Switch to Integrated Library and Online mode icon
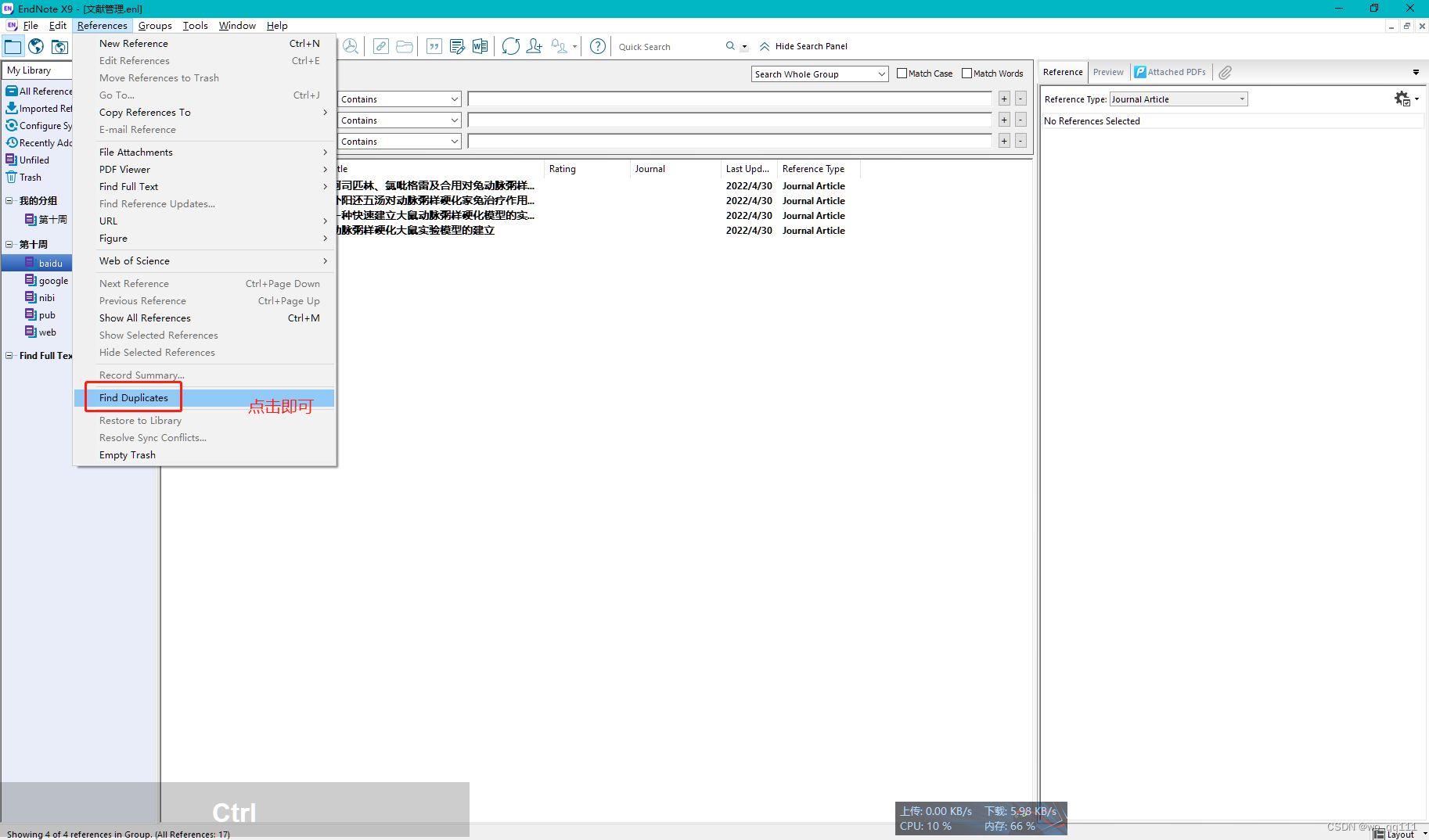The width and height of the screenshot is (1429, 840). pyautogui.click(x=59, y=47)
